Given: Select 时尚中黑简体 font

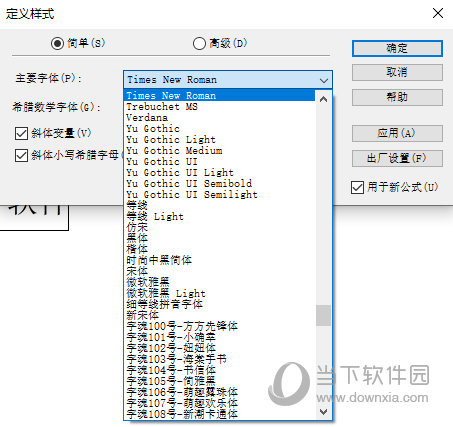Looking at the screenshot, I should pos(220,260).
